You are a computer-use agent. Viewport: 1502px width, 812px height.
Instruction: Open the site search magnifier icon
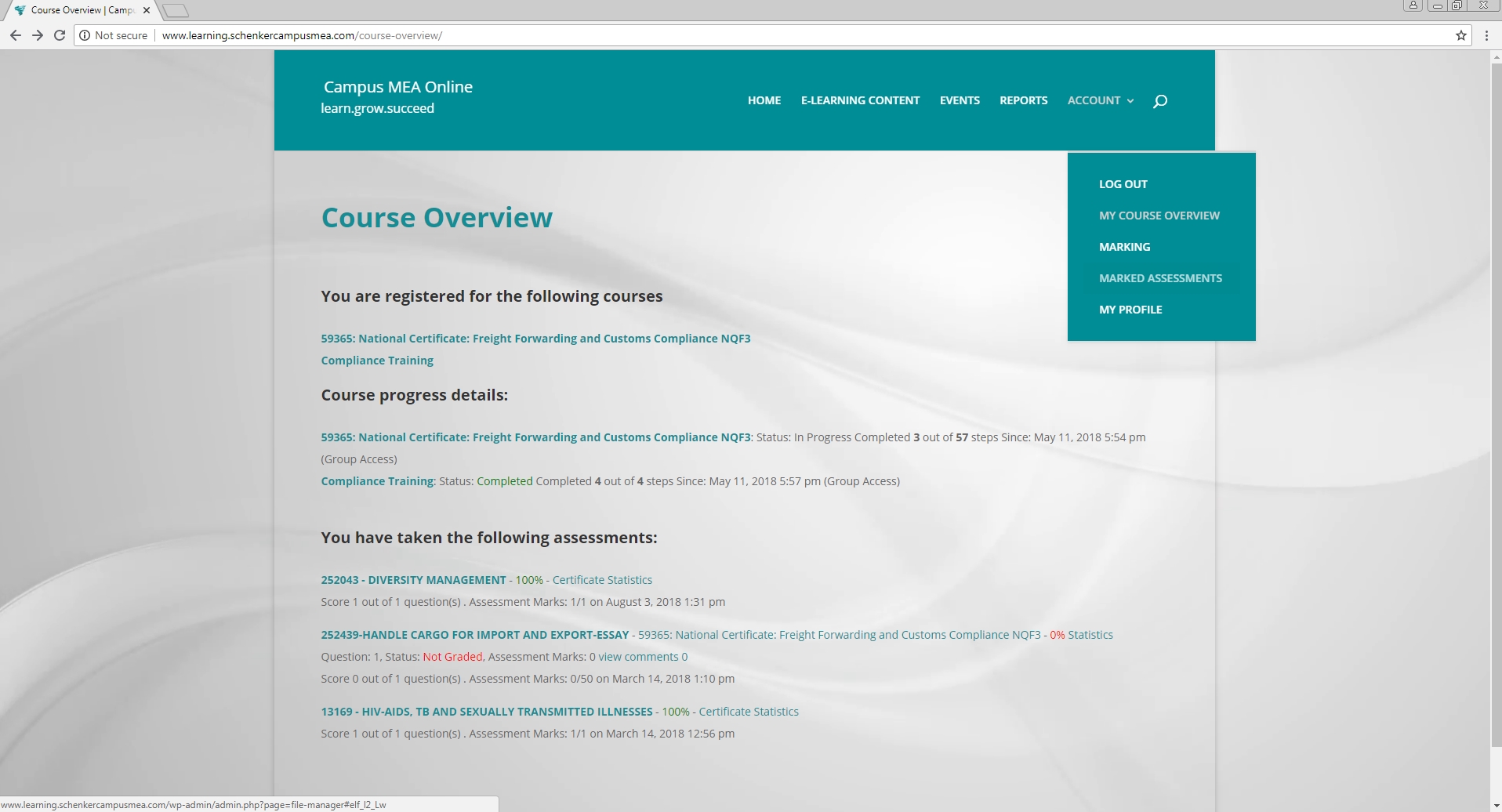[x=1160, y=101]
